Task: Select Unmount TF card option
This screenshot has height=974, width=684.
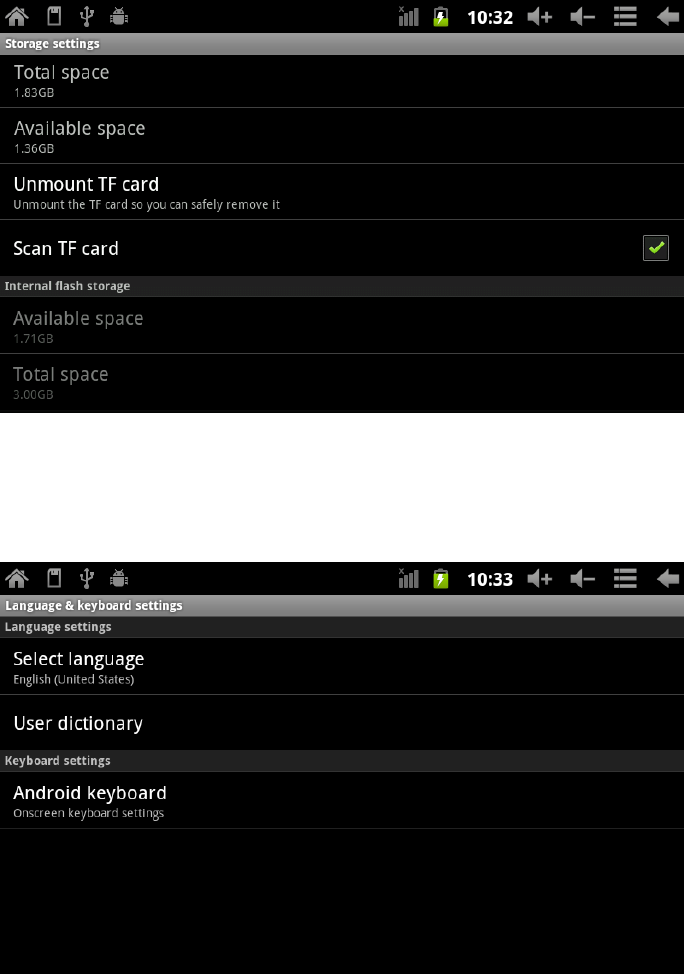Action: (x=342, y=192)
